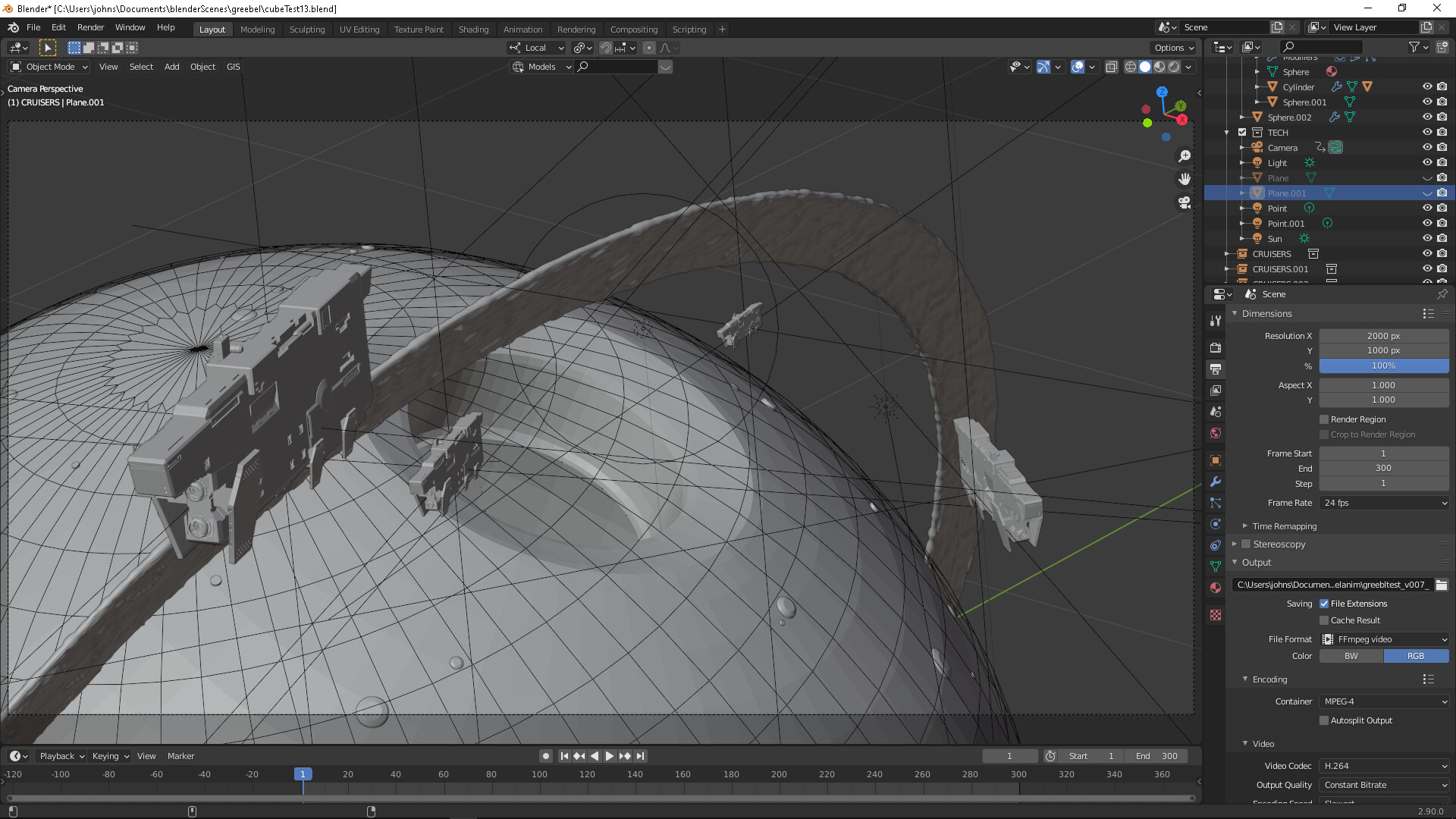Open Modifier properties wrench icon
The image size is (1456, 819).
pos(1216,482)
